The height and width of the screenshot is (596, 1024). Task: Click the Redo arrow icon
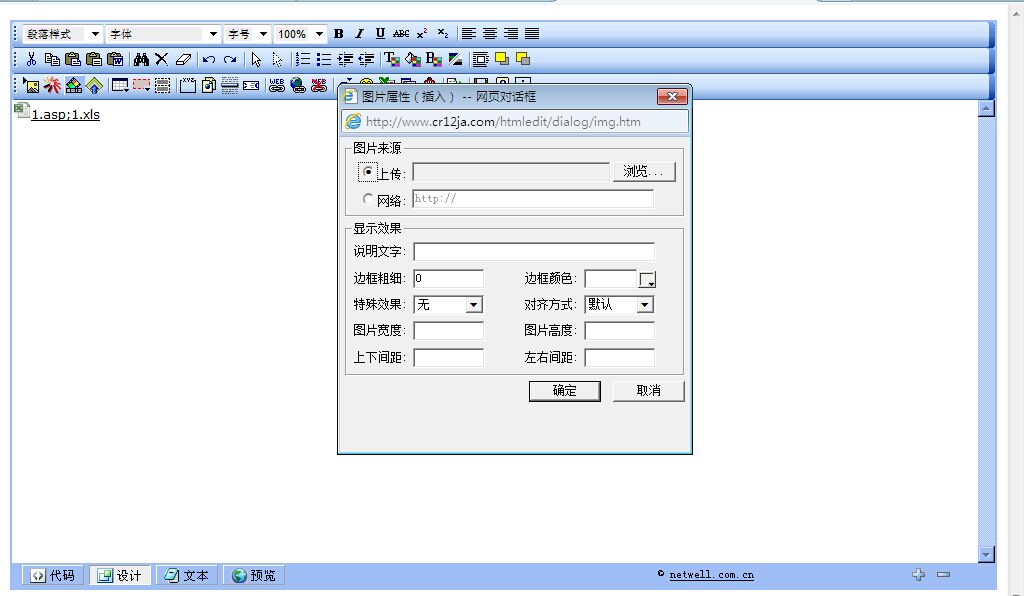pos(230,59)
